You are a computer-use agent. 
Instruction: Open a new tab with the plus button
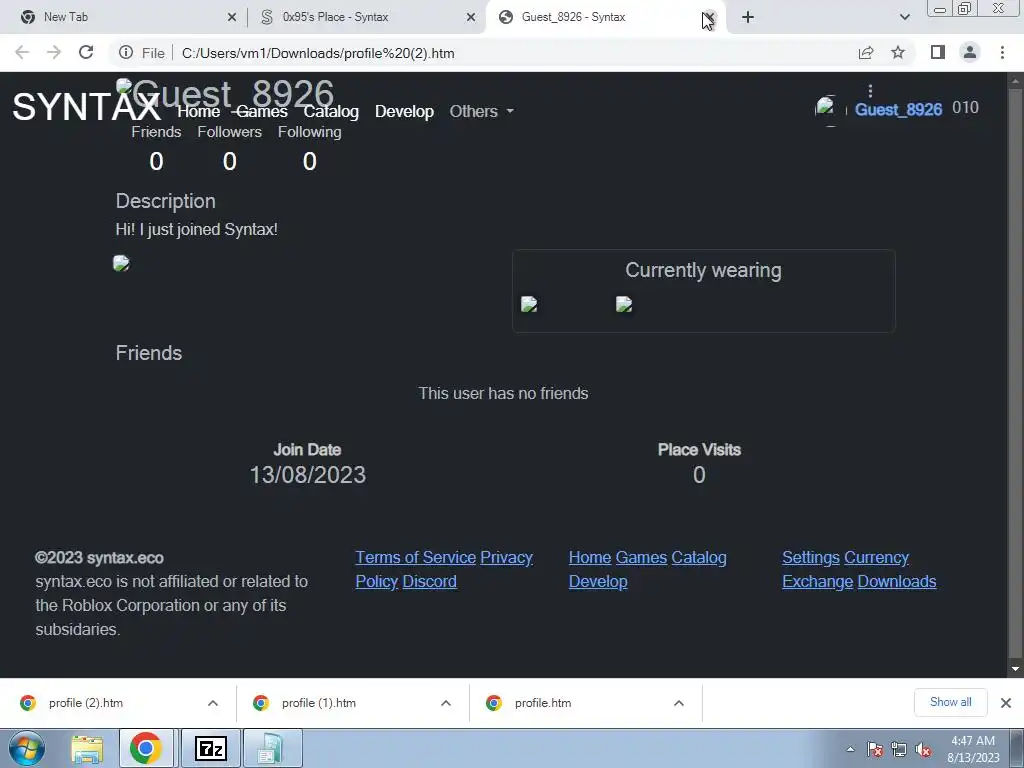748,18
